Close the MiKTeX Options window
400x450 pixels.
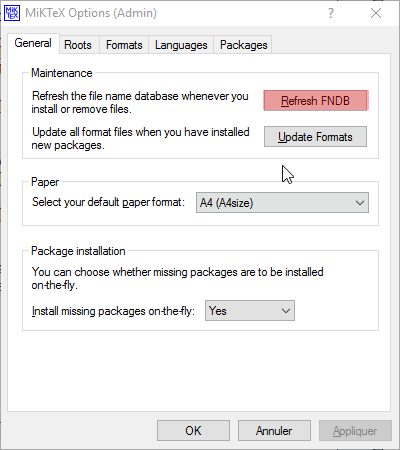pyautogui.click(x=376, y=13)
